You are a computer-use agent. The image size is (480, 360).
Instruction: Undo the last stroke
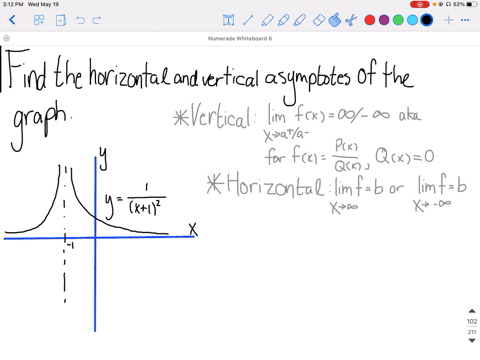pyautogui.click(x=80, y=20)
